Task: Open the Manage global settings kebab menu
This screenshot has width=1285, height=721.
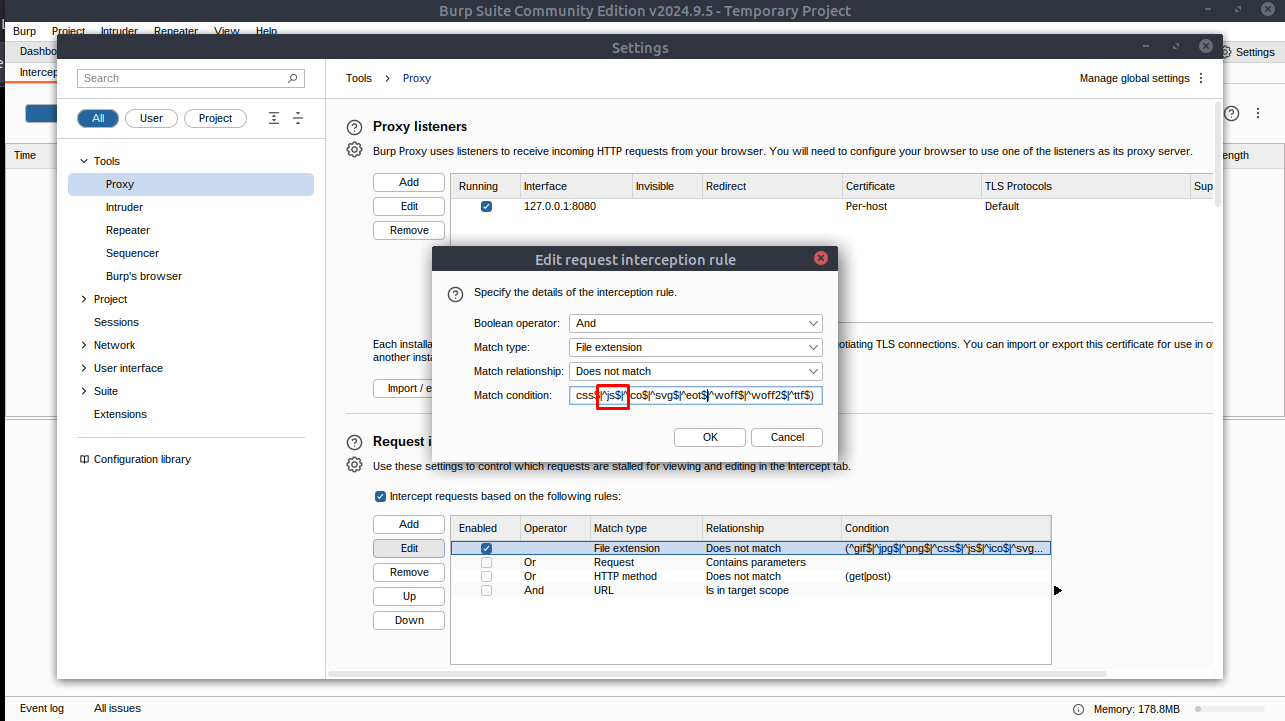Action: pos(1201,78)
